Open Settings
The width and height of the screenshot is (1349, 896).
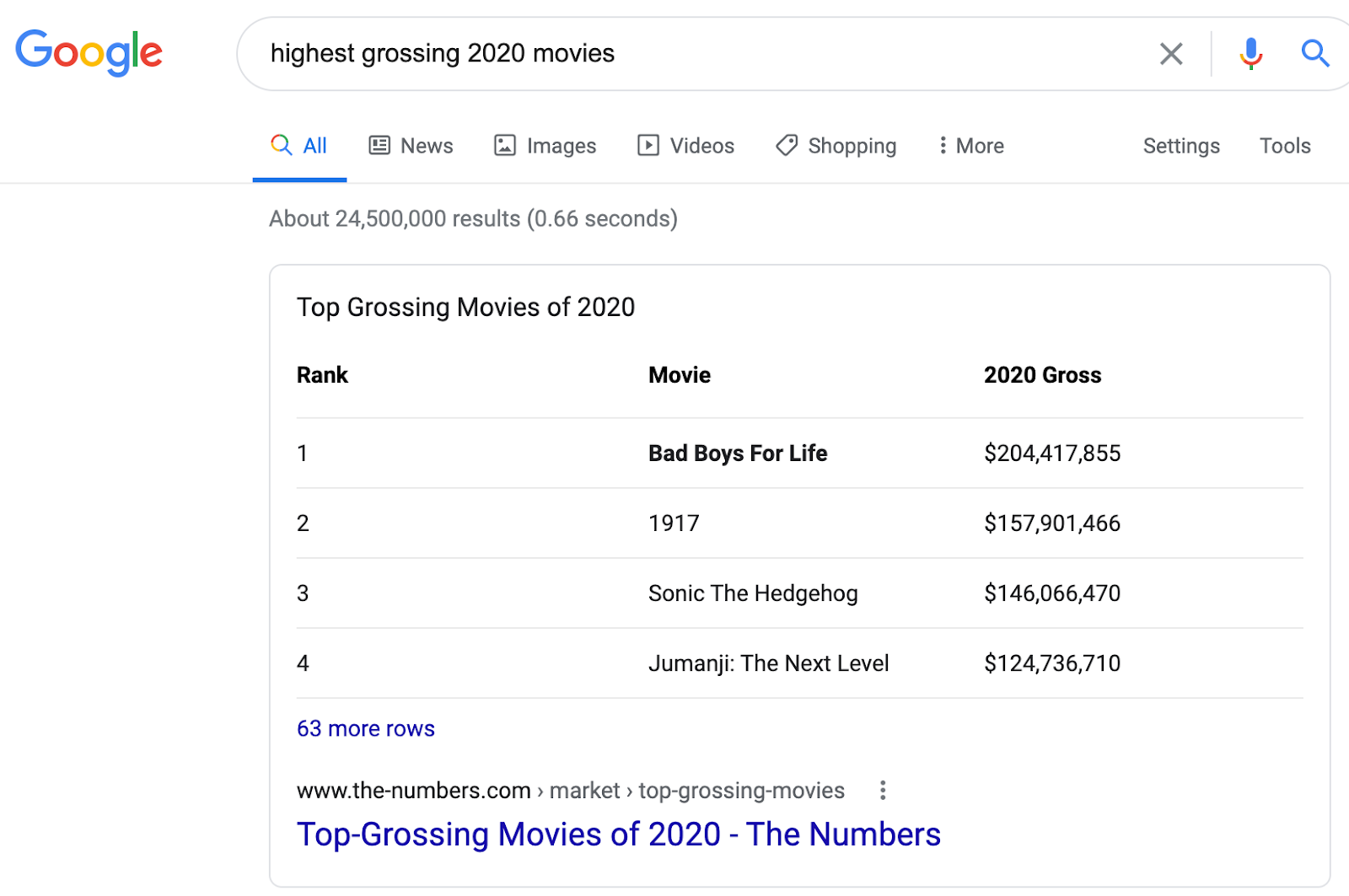(x=1181, y=146)
